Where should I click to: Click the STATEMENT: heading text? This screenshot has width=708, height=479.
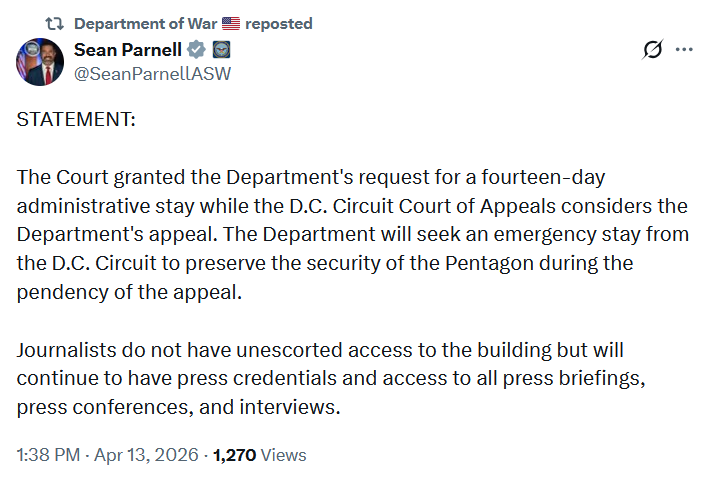tap(76, 119)
